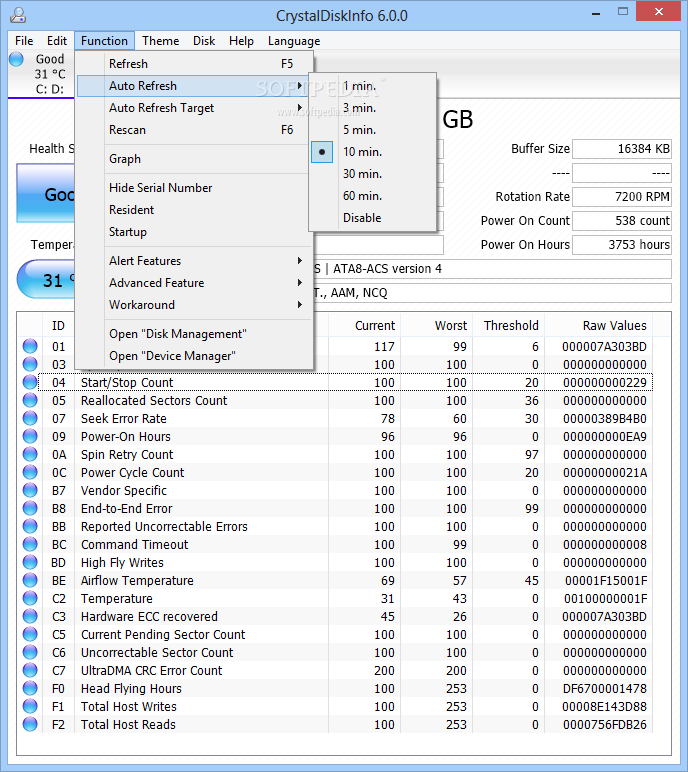Open the Edit menu

(57, 41)
